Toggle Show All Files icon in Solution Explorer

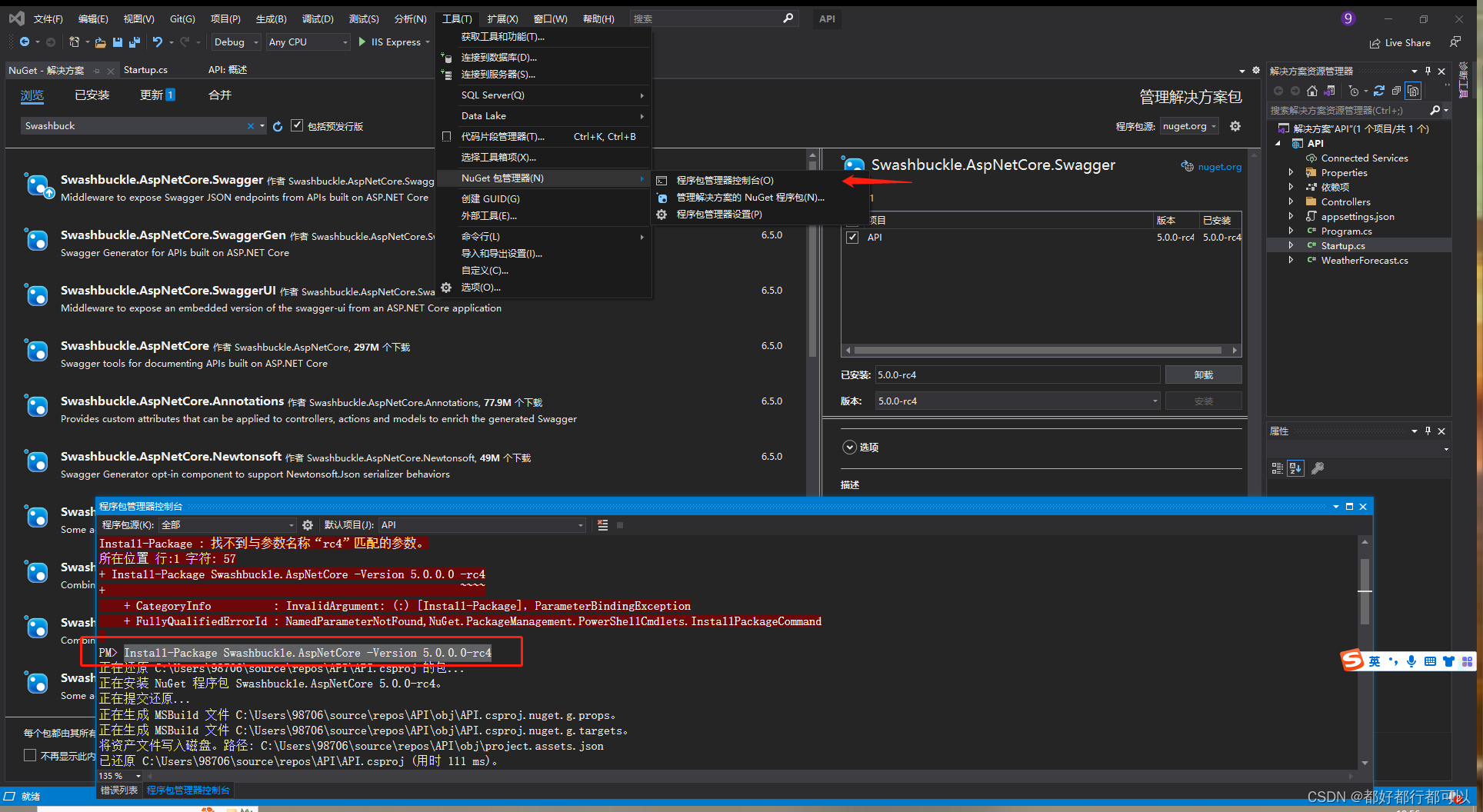click(x=1413, y=91)
